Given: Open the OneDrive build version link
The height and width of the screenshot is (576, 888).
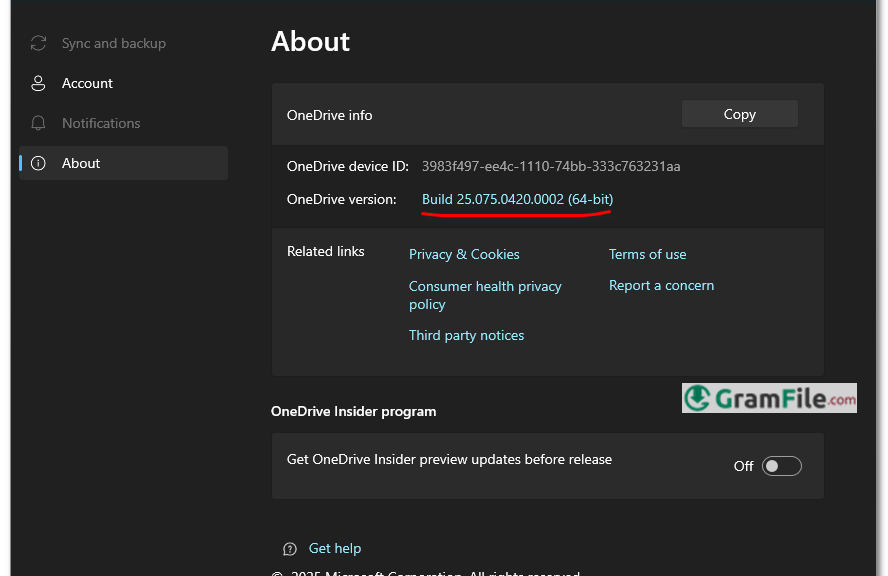Looking at the screenshot, I should [517, 199].
